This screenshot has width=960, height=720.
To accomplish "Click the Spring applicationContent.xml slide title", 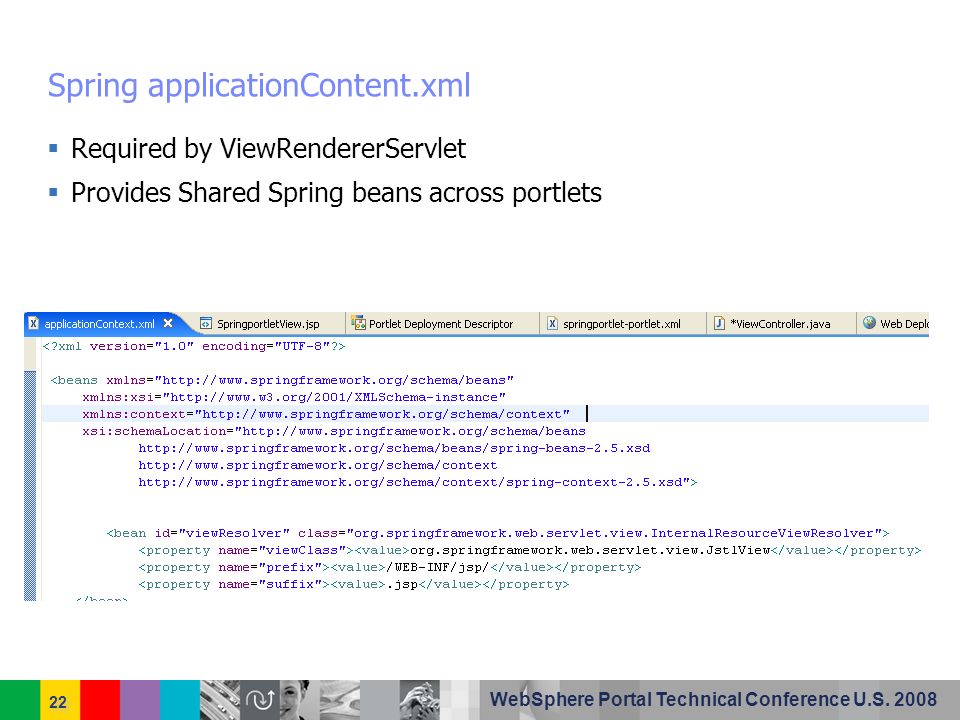I will pyautogui.click(x=259, y=86).
